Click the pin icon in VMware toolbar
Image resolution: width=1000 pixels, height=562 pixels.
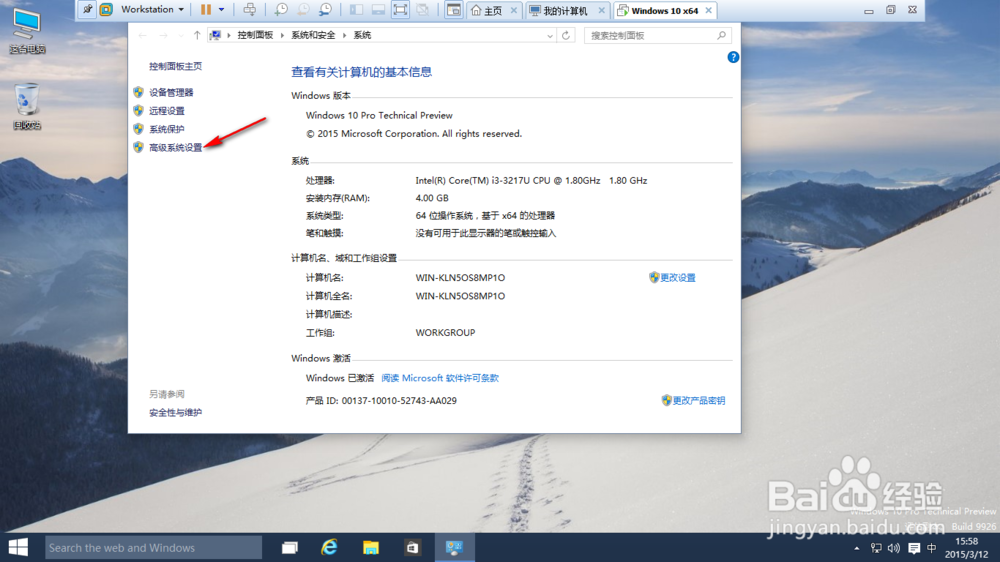pos(87,10)
